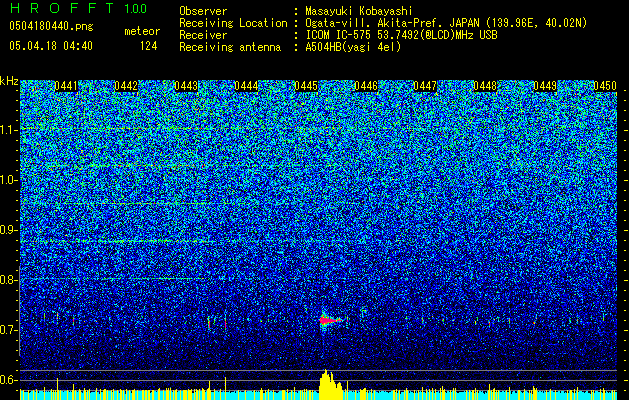Click the 'Observer' field label
The height and width of the screenshot is (400, 629).
point(203,11)
